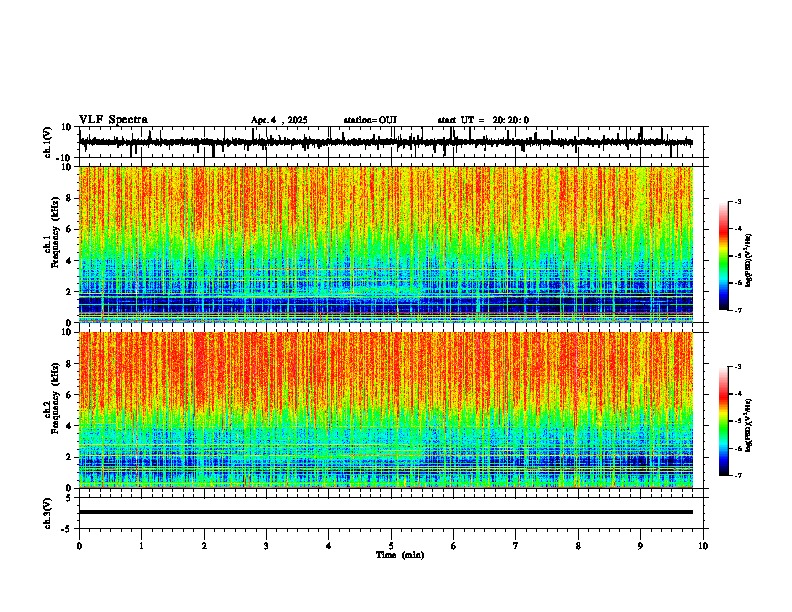Image resolution: width=792 pixels, height=612 pixels.
Task: Click the "6" minute tick on time axis
Action: [454, 546]
